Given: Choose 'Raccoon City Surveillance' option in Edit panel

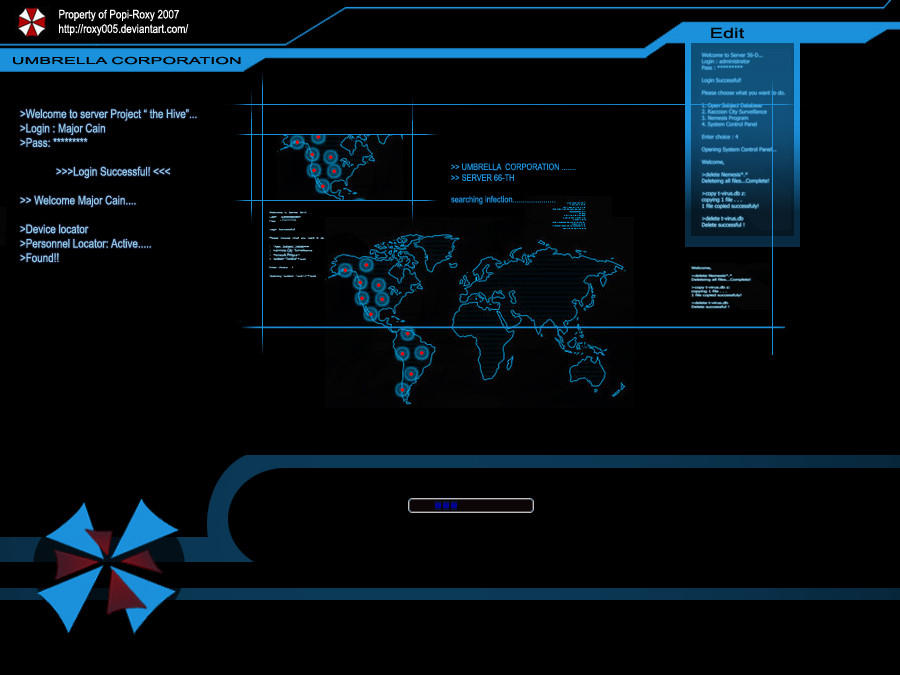Looking at the screenshot, I should coord(734,112).
